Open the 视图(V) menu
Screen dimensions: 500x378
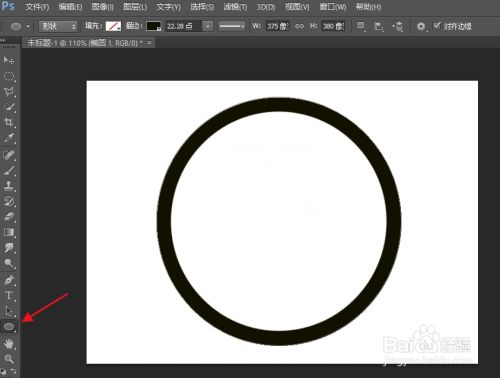point(297,7)
